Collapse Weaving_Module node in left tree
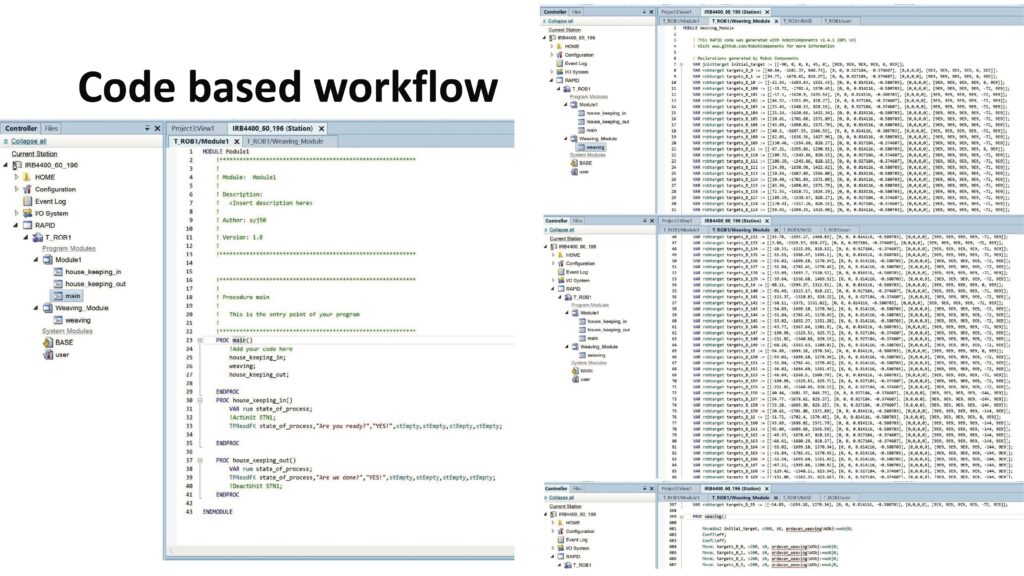 click(36, 308)
